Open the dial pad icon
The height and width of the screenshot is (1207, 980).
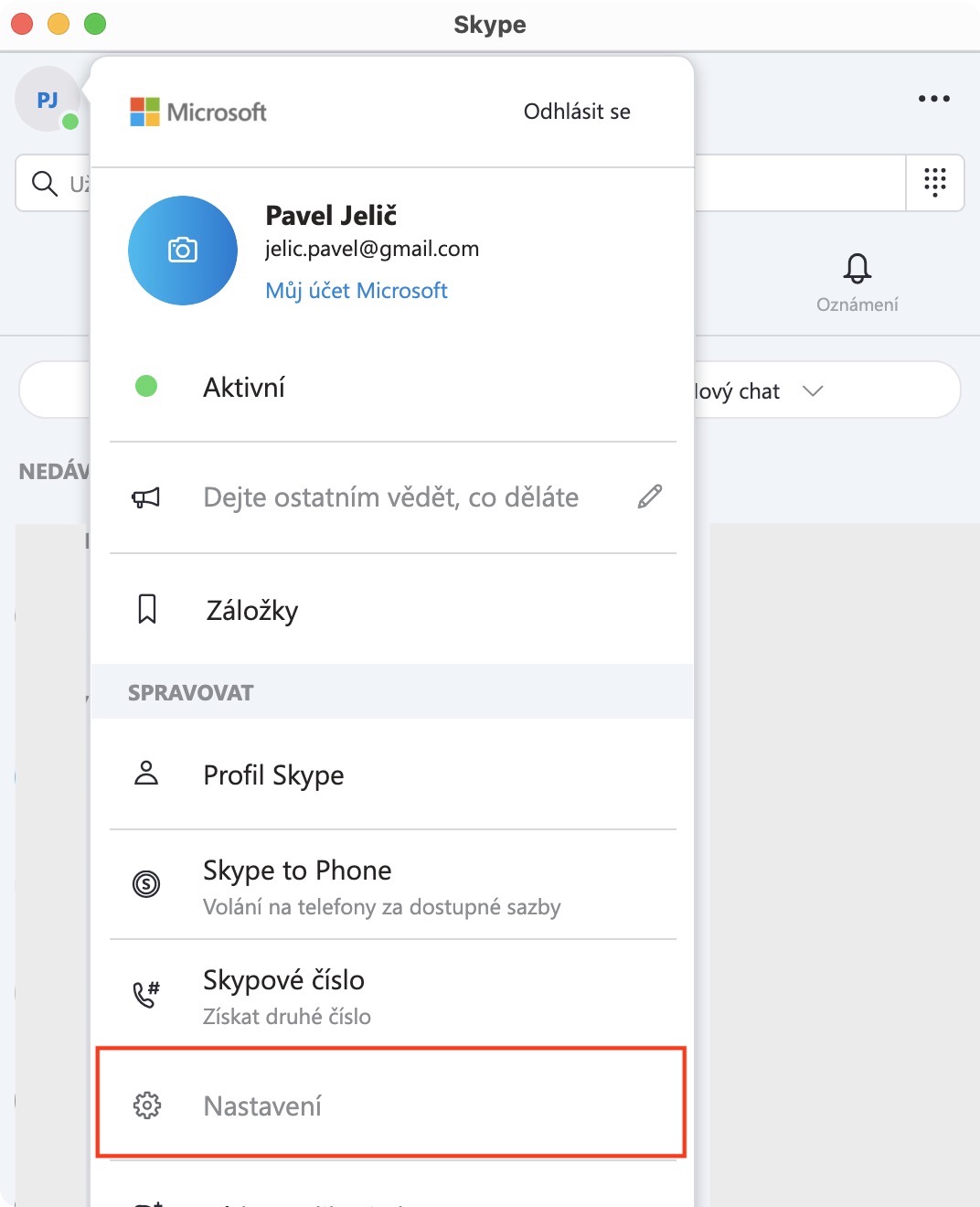click(934, 182)
